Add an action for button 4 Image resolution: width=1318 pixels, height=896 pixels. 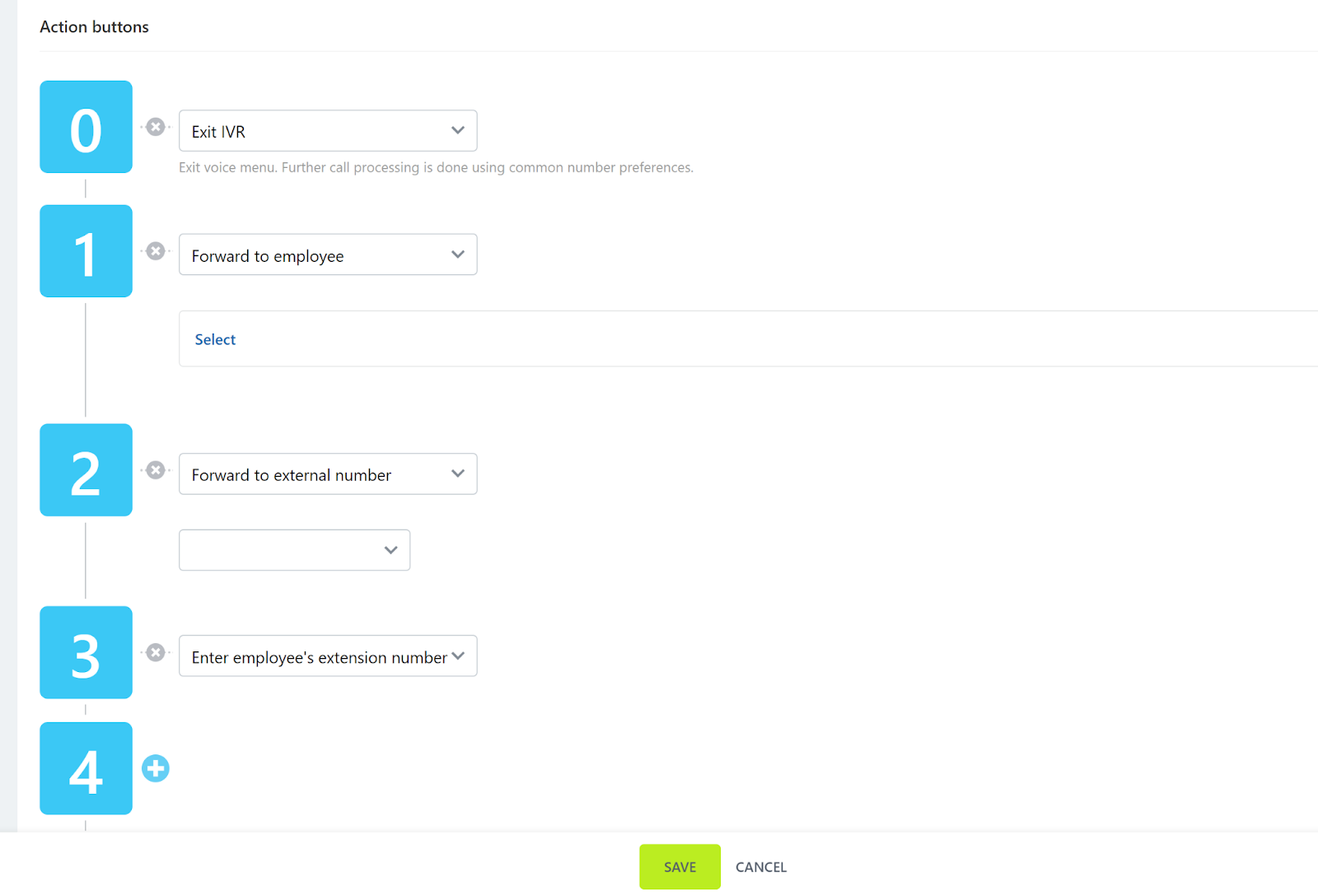click(156, 768)
